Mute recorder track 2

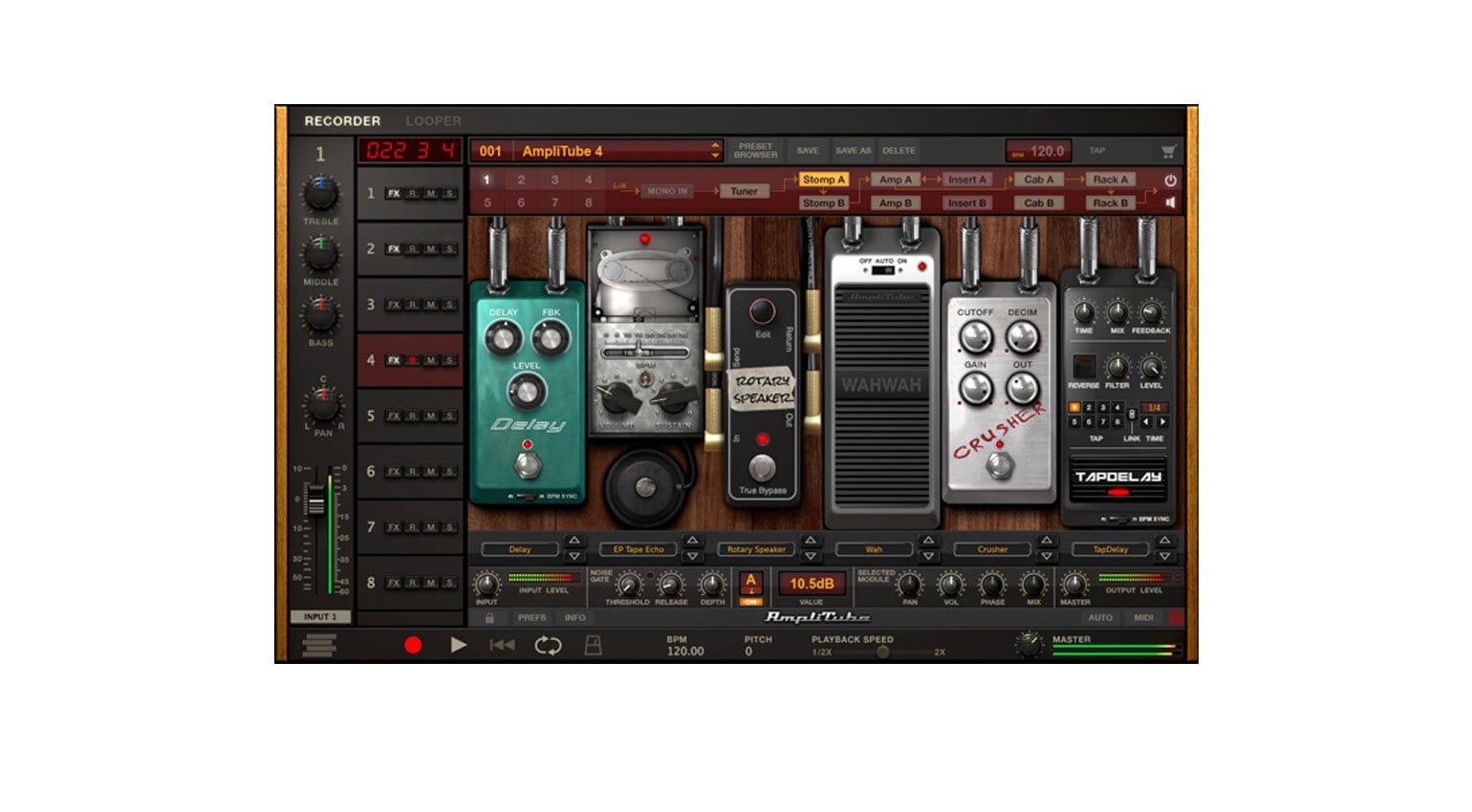(x=431, y=249)
